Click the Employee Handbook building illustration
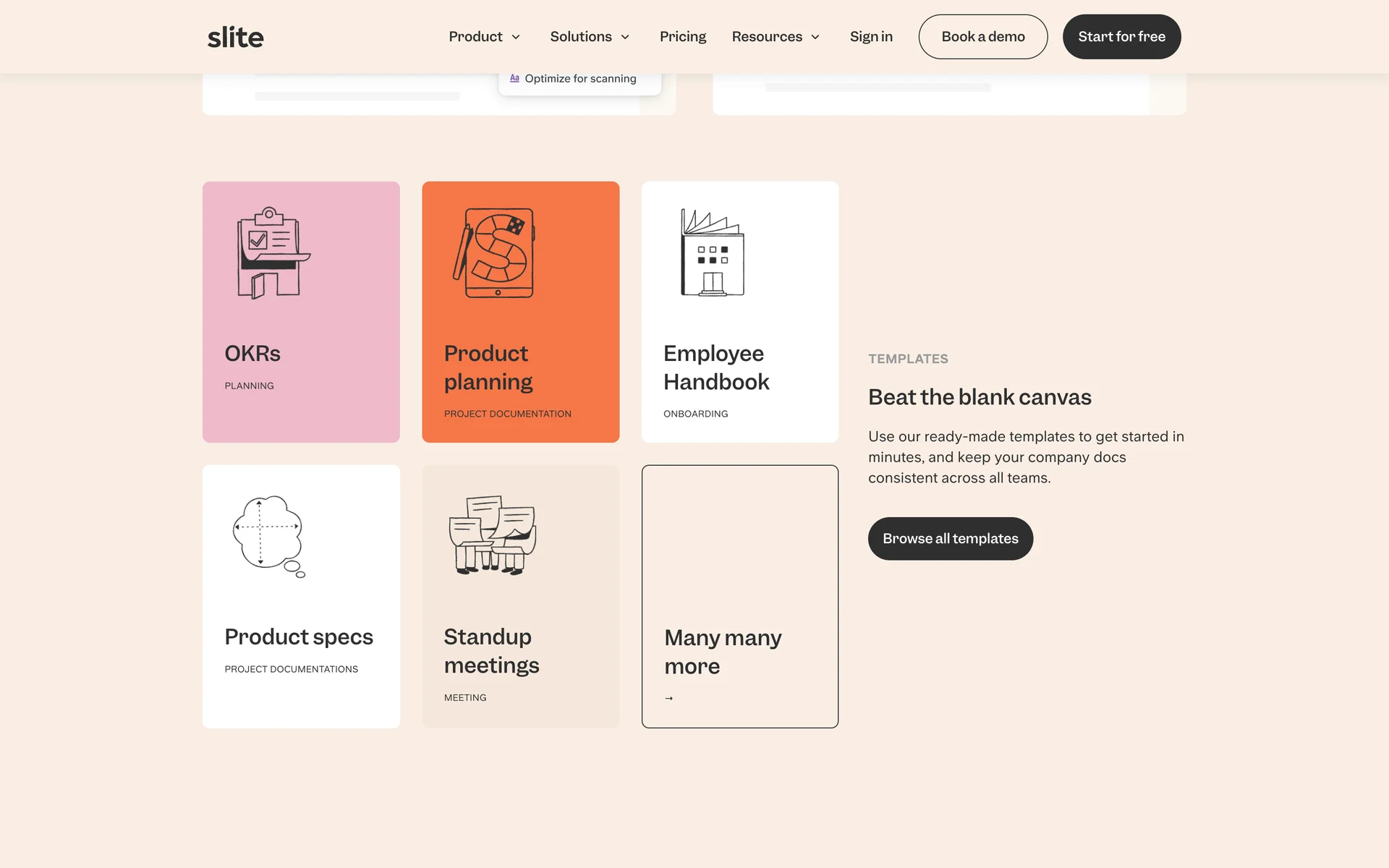 tap(712, 253)
